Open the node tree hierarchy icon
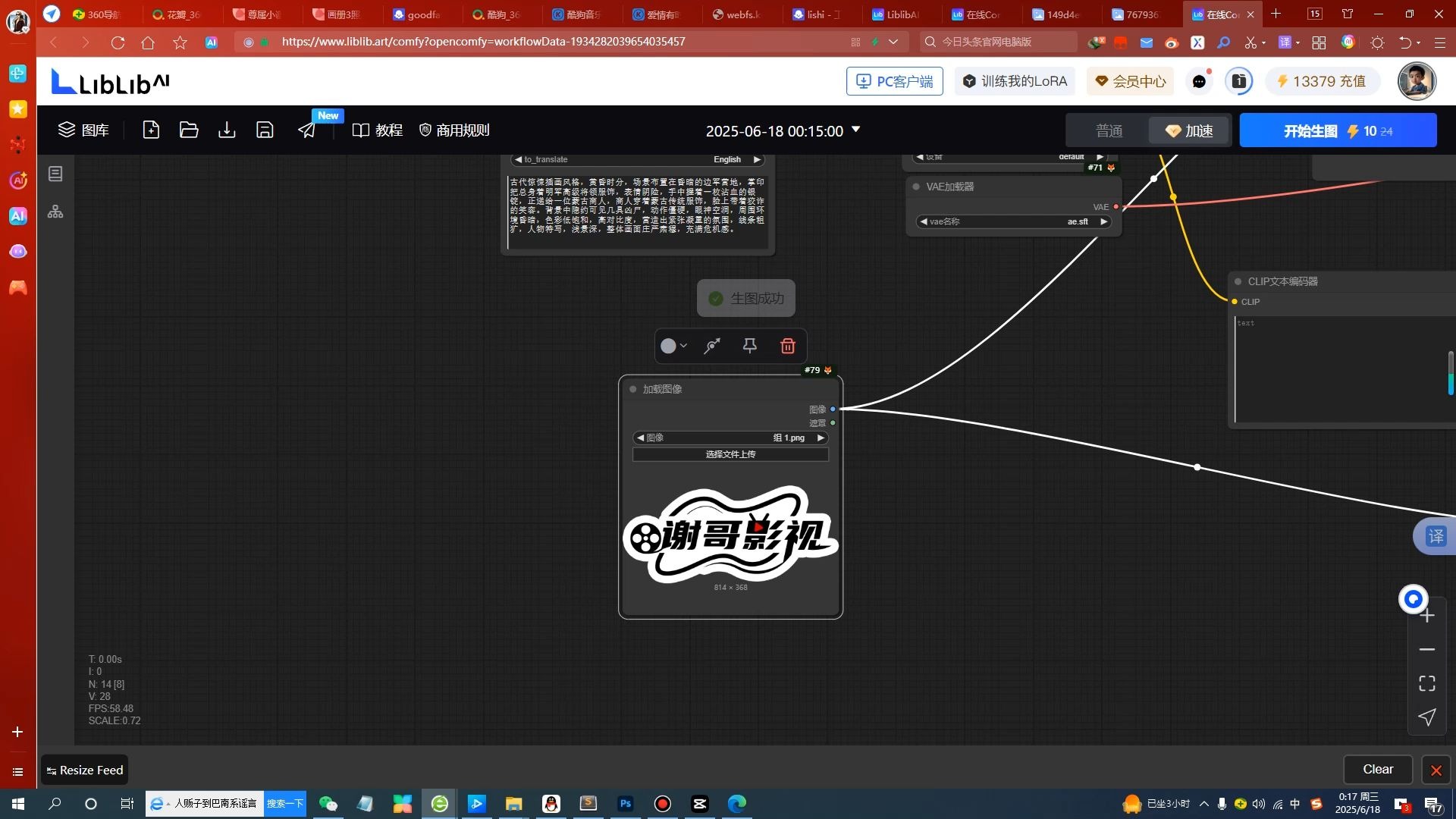This screenshot has height=819, width=1456. tap(55, 212)
